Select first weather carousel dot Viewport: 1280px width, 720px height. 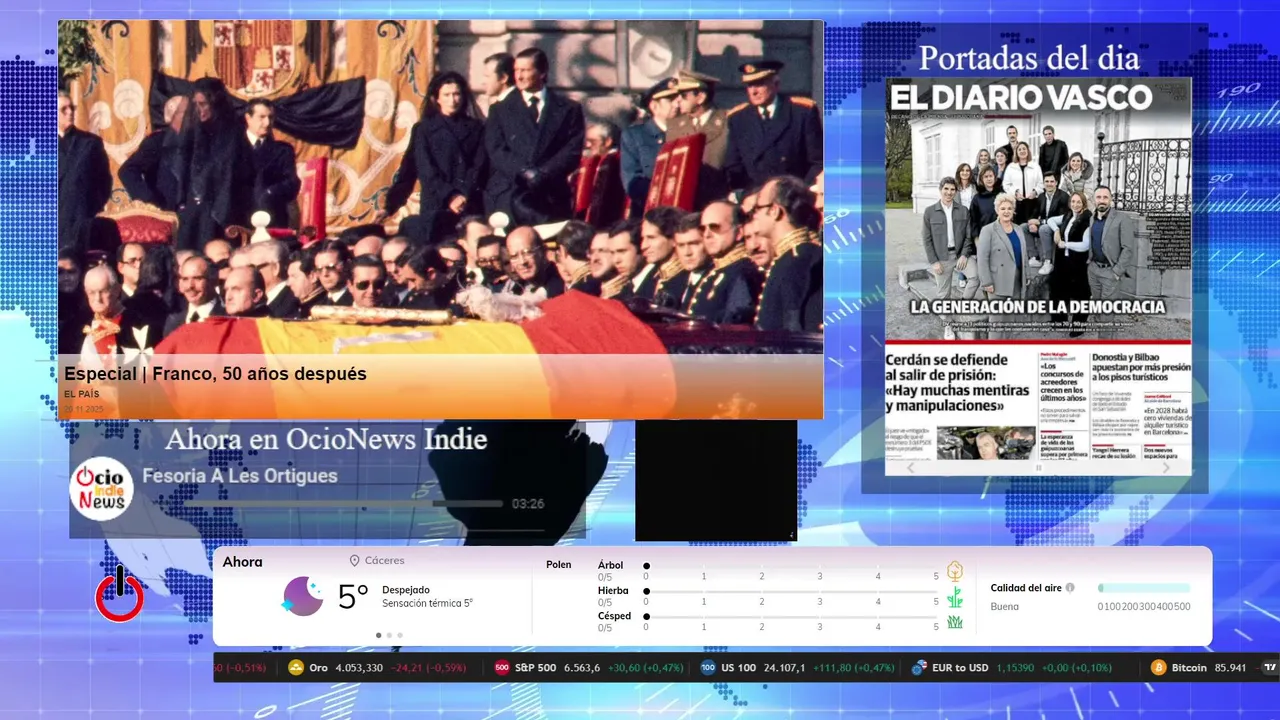[x=378, y=635]
